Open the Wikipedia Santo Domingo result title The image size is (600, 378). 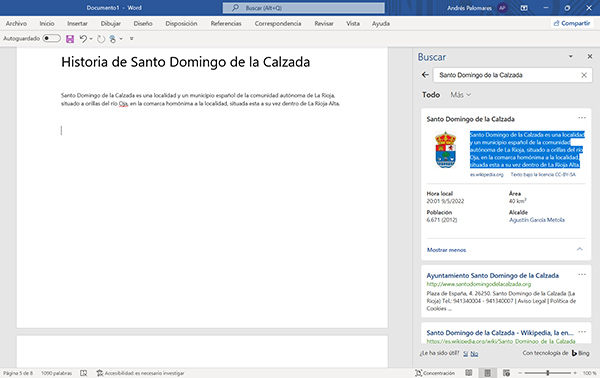point(500,333)
